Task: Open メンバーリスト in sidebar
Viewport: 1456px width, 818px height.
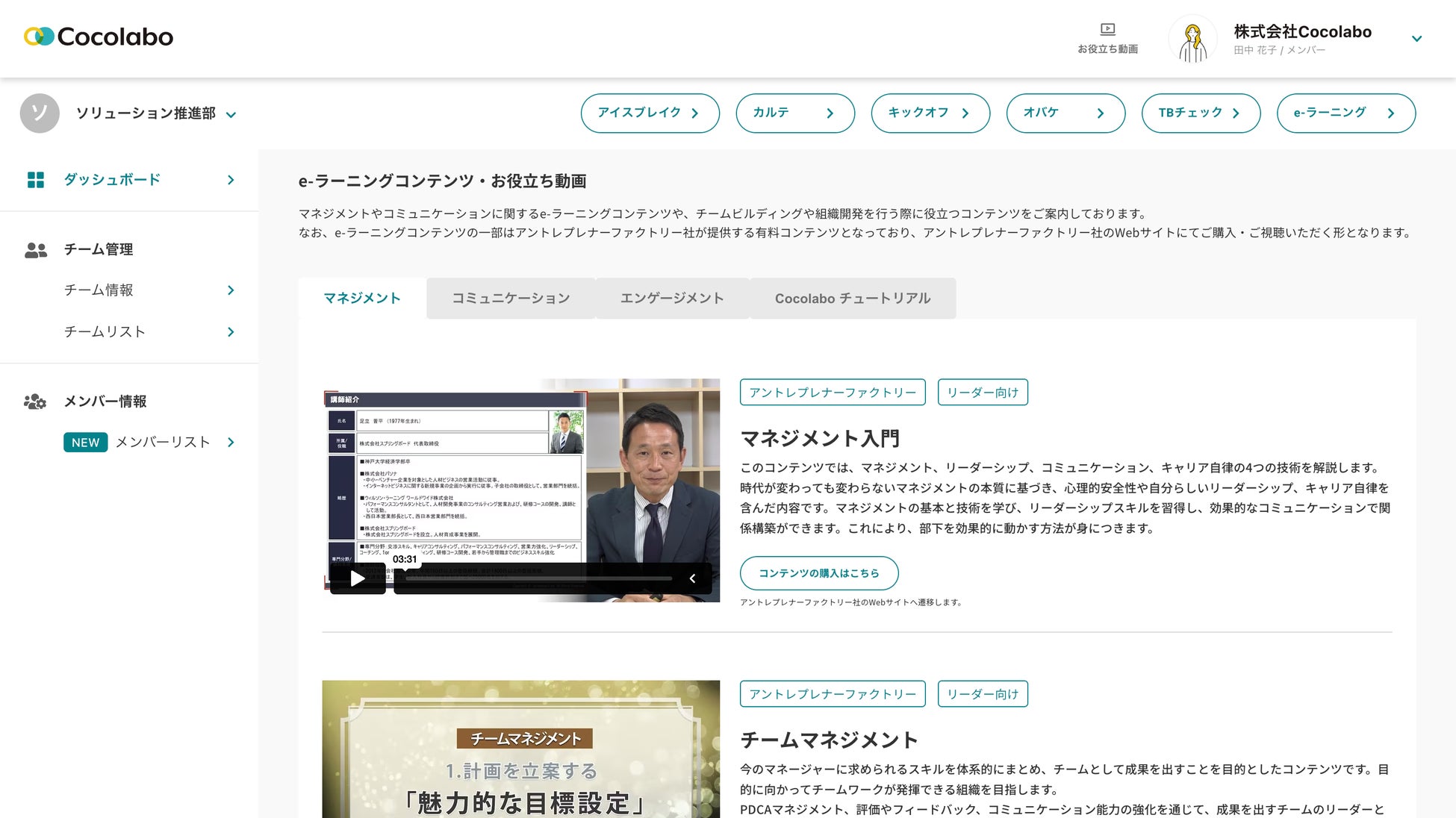Action: (x=163, y=443)
